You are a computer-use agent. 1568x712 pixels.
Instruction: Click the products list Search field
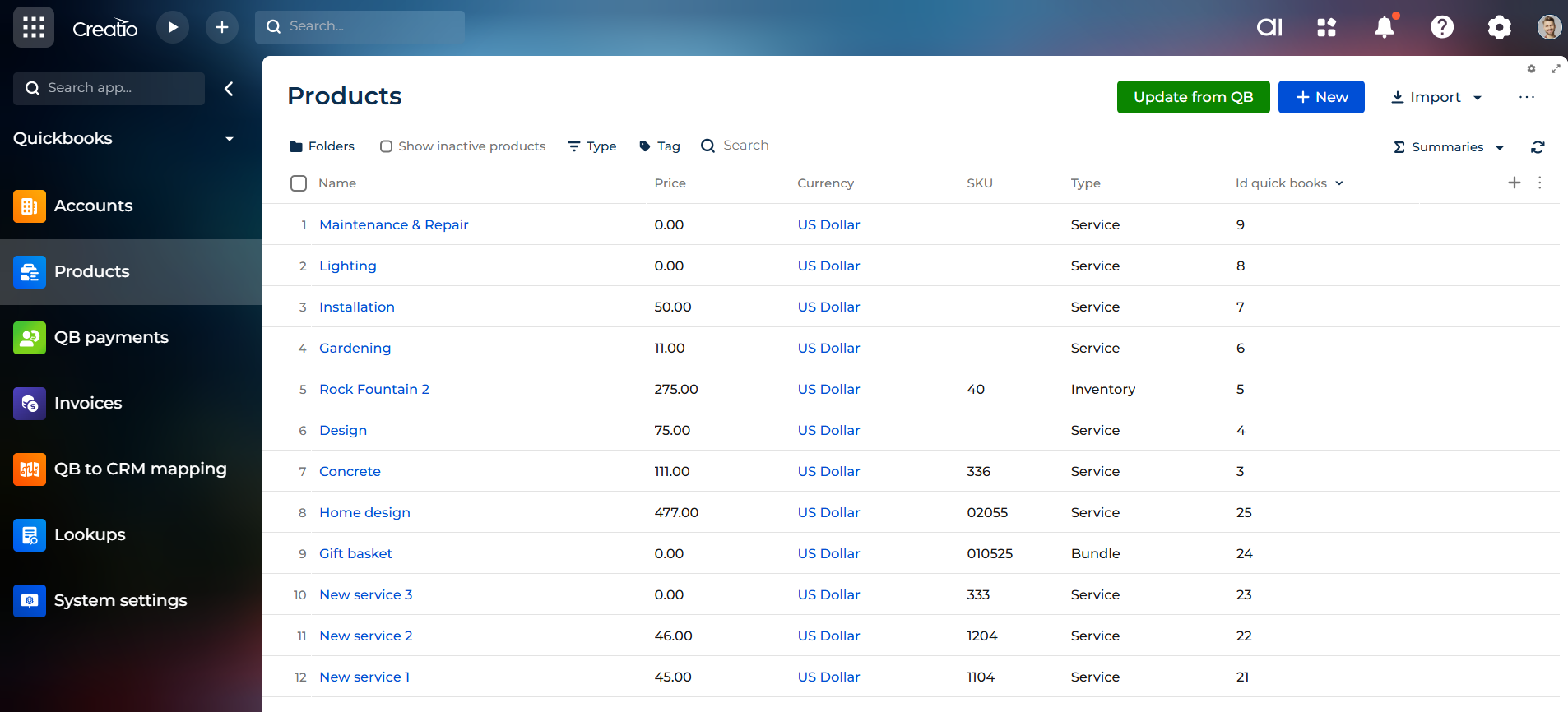[x=745, y=146]
